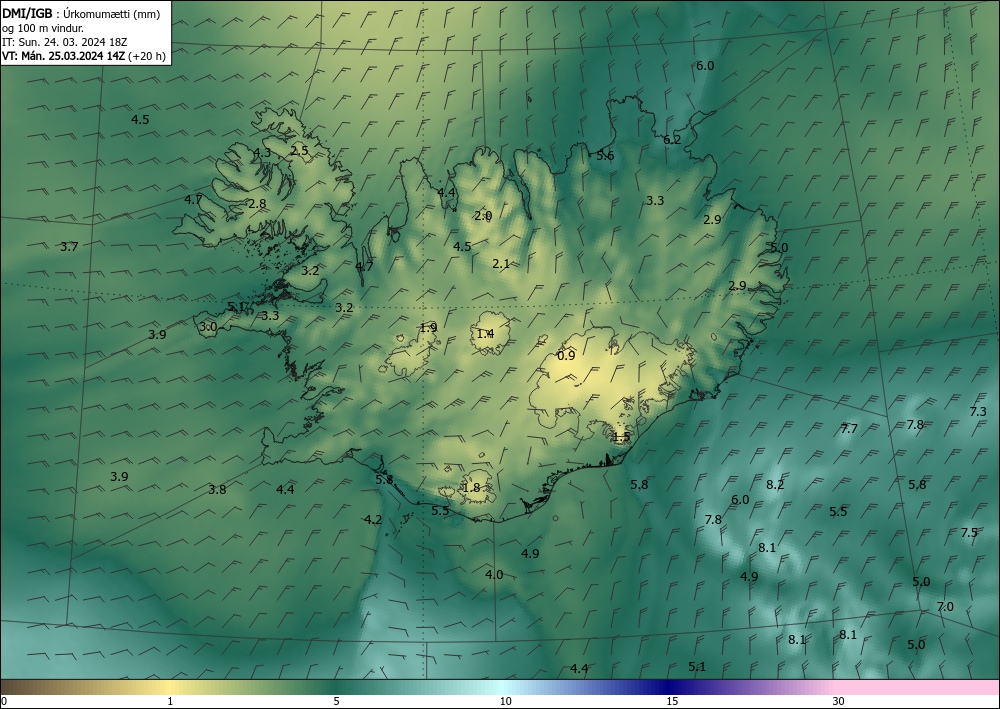Click the 1.5 value on the southeast coast
Viewport: 1000px width, 709px height.
[621, 437]
